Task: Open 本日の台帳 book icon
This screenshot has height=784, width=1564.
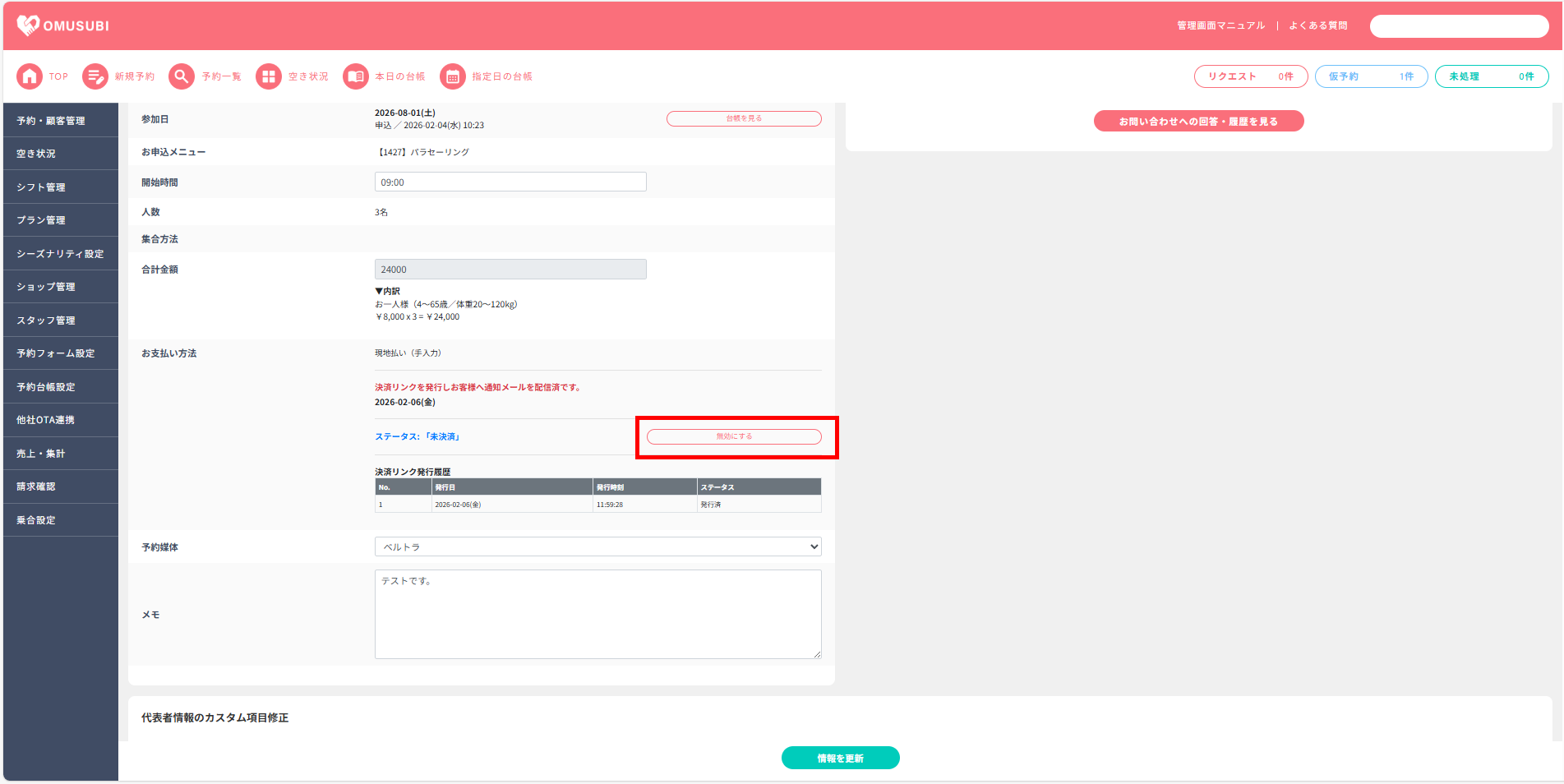Action: (356, 76)
